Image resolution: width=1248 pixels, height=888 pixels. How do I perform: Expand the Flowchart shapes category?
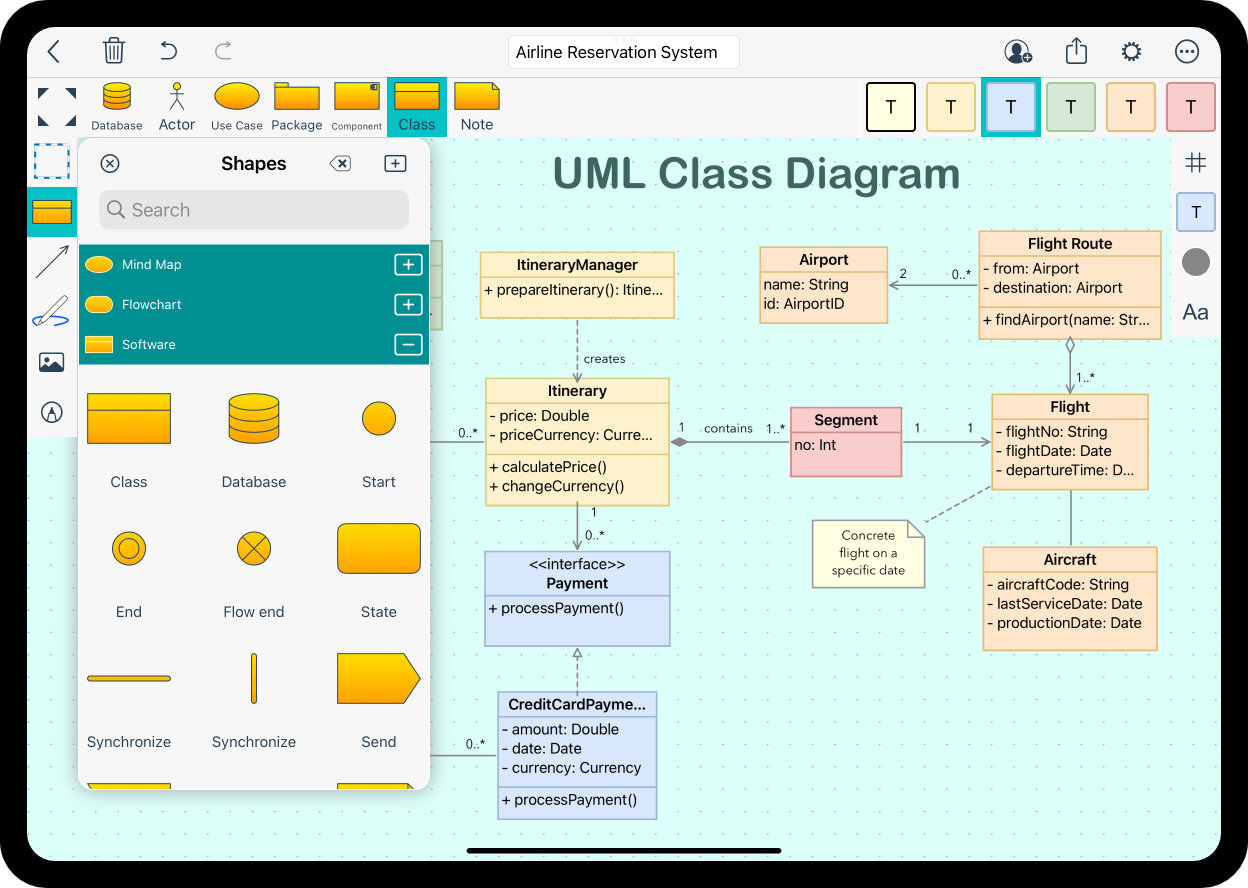pyautogui.click(x=408, y=304)
